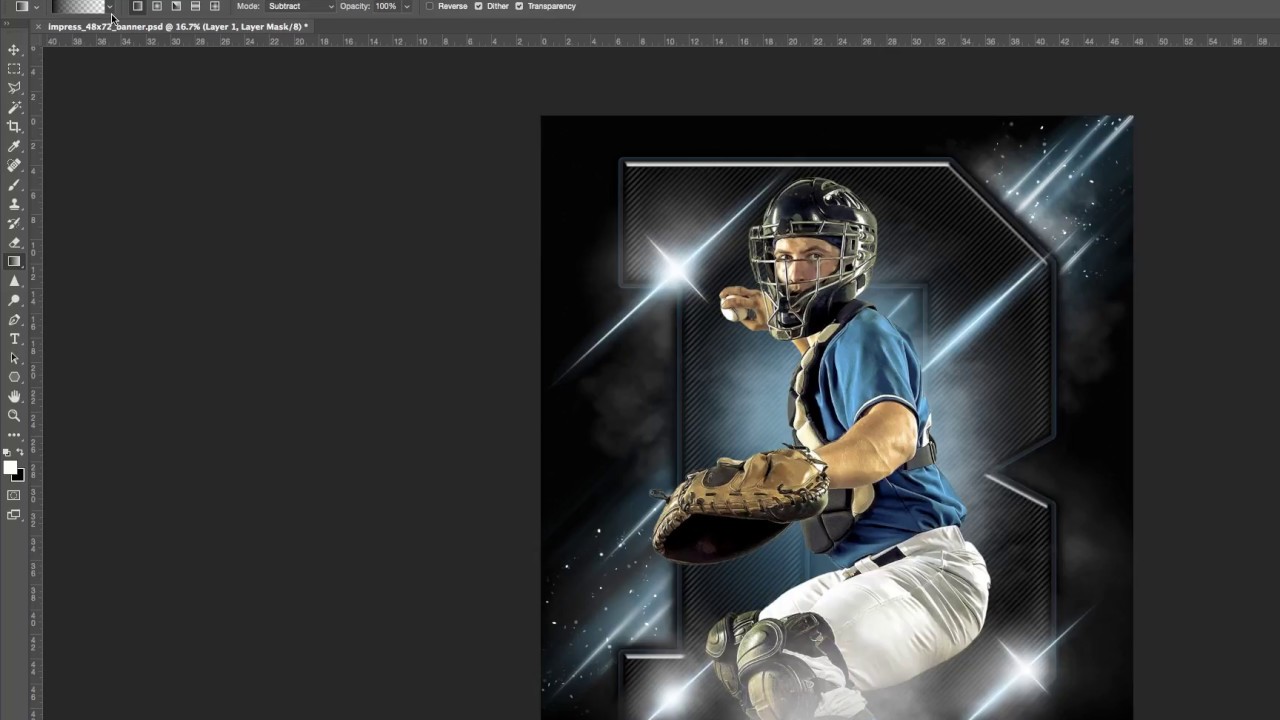Select the Path Selection arrow tool
Image resolution: width=1280 pixels, height=720 pixels.
pos(14,358)
